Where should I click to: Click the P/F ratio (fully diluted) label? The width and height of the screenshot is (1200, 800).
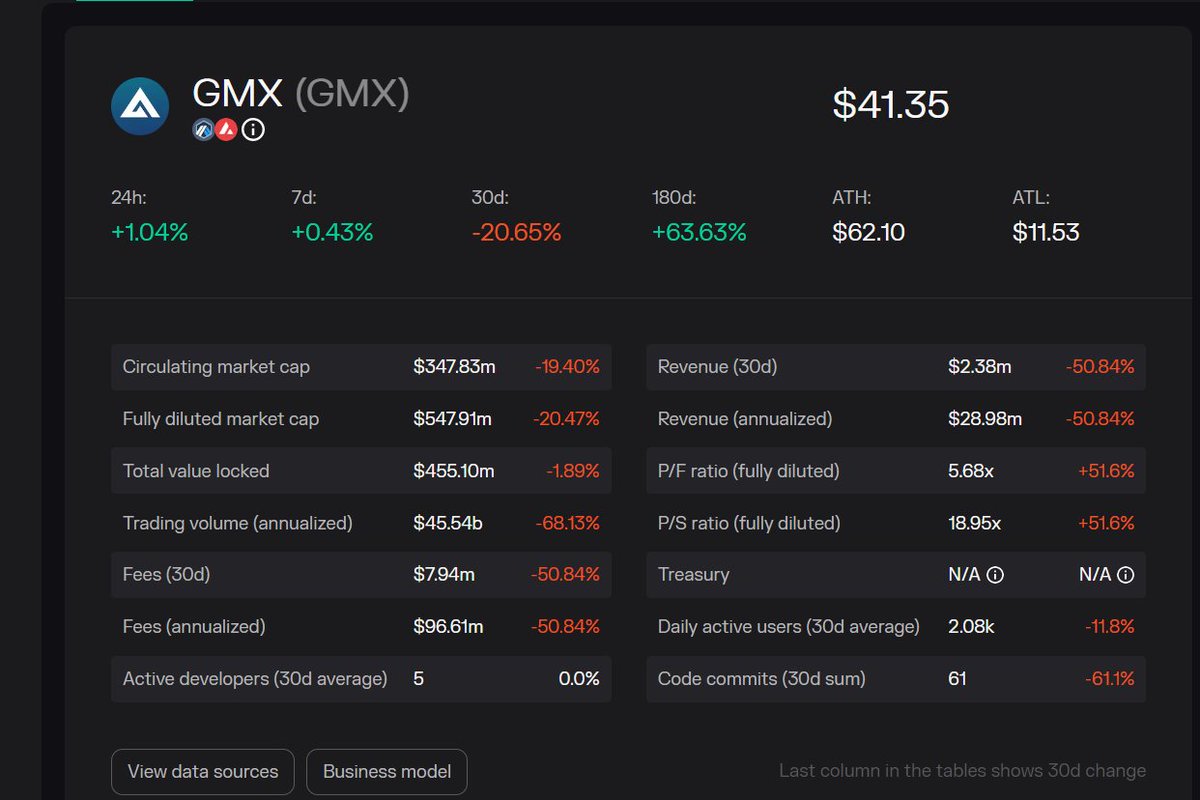pos(749,471)
